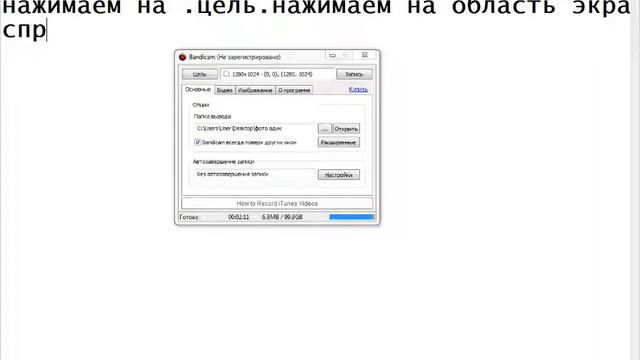This screenshot has height=360, width=640.
Task: Click the 1280x1024 target area field
Action: click(x=278, y=74)
